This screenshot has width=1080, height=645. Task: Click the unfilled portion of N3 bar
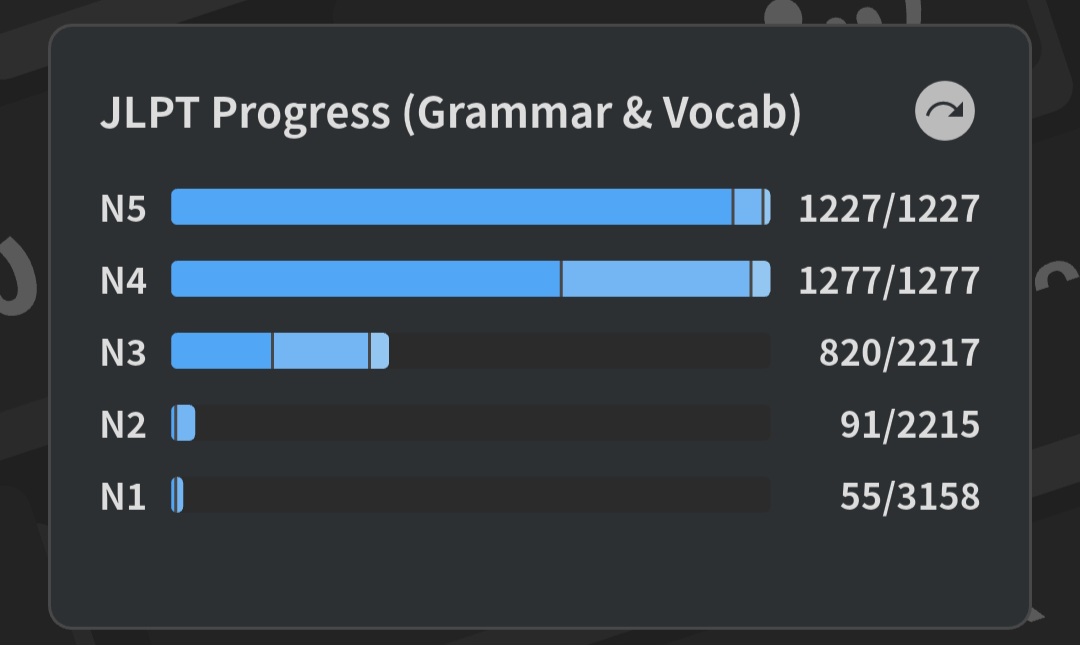tap(580, 351)
